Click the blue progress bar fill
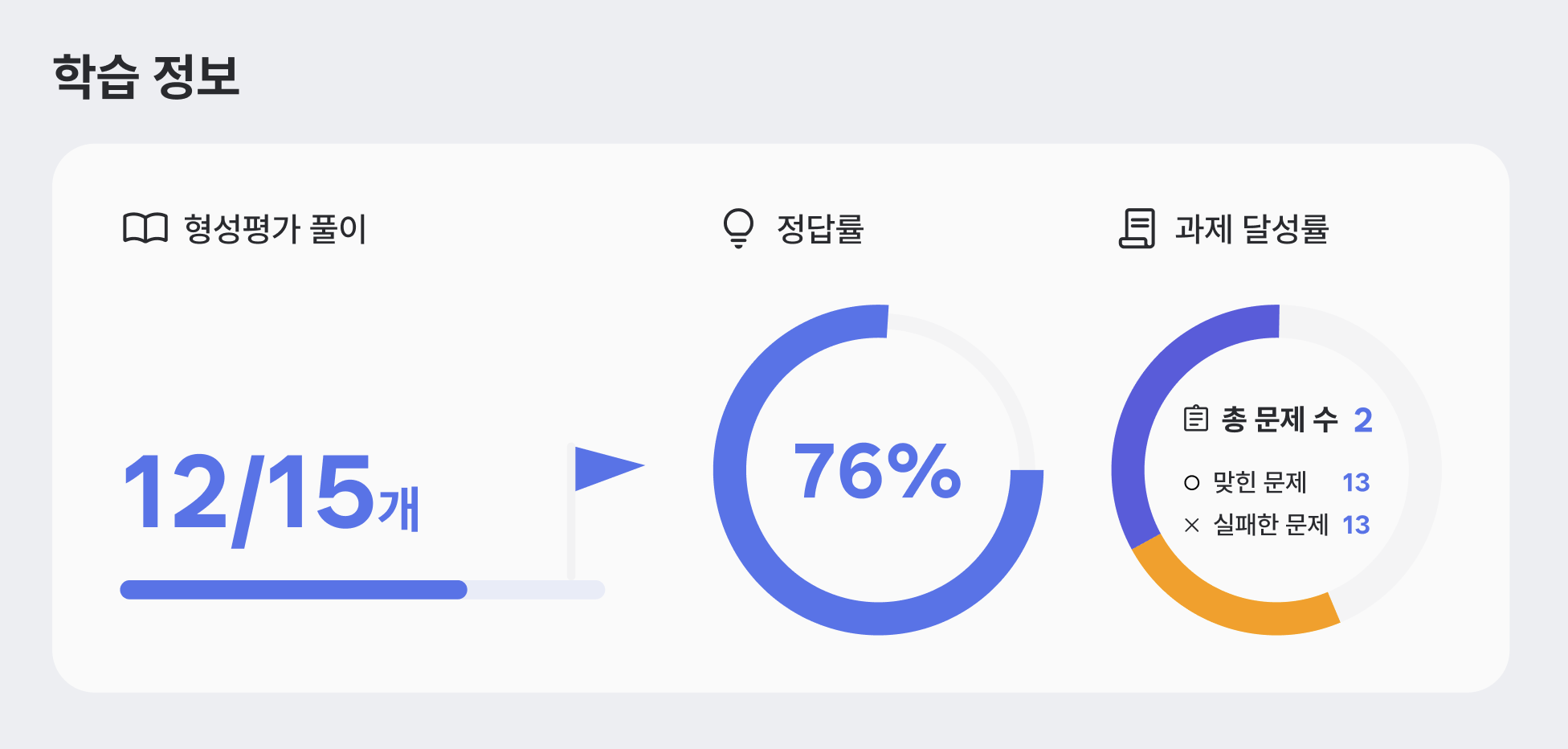 (293, 590)
